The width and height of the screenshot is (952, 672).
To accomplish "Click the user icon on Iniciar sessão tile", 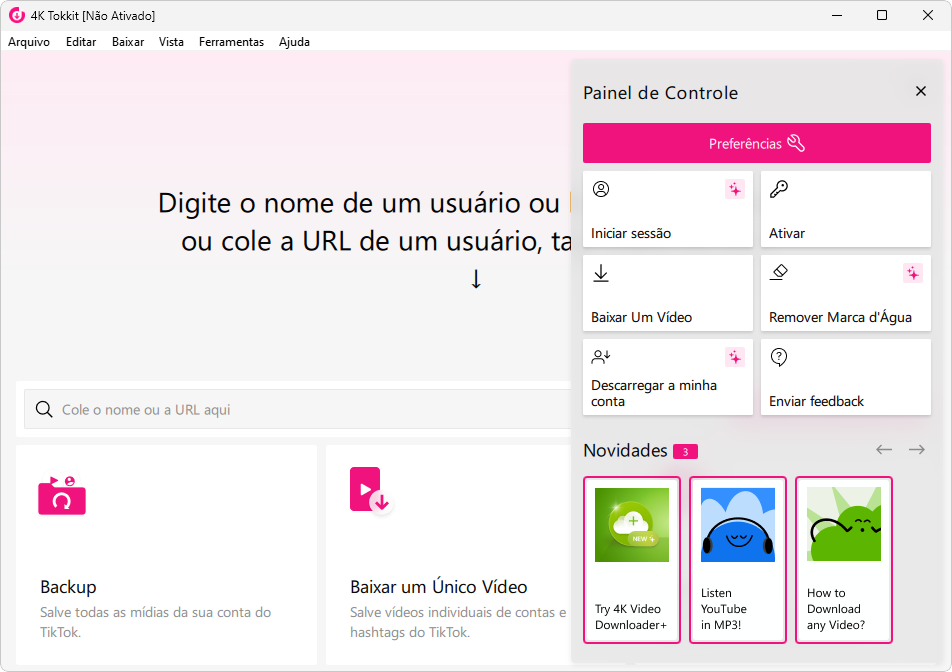I will [x=601, y=189].
